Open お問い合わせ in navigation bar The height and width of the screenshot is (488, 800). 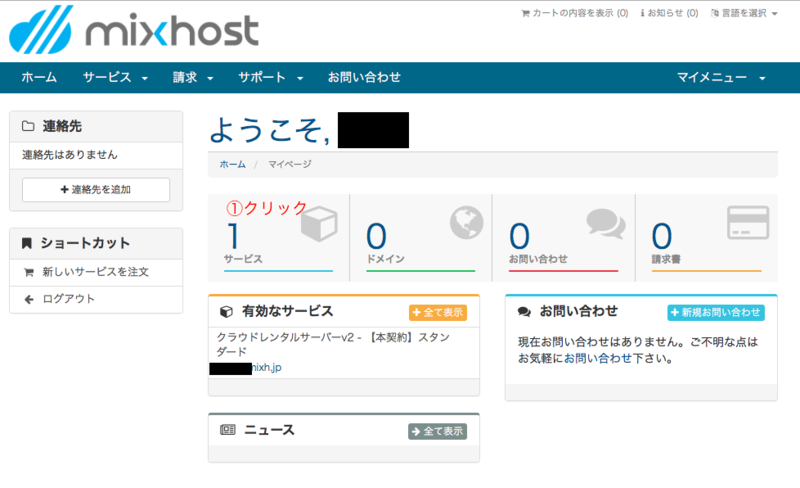pyautogui.click(x=364, y=78)
